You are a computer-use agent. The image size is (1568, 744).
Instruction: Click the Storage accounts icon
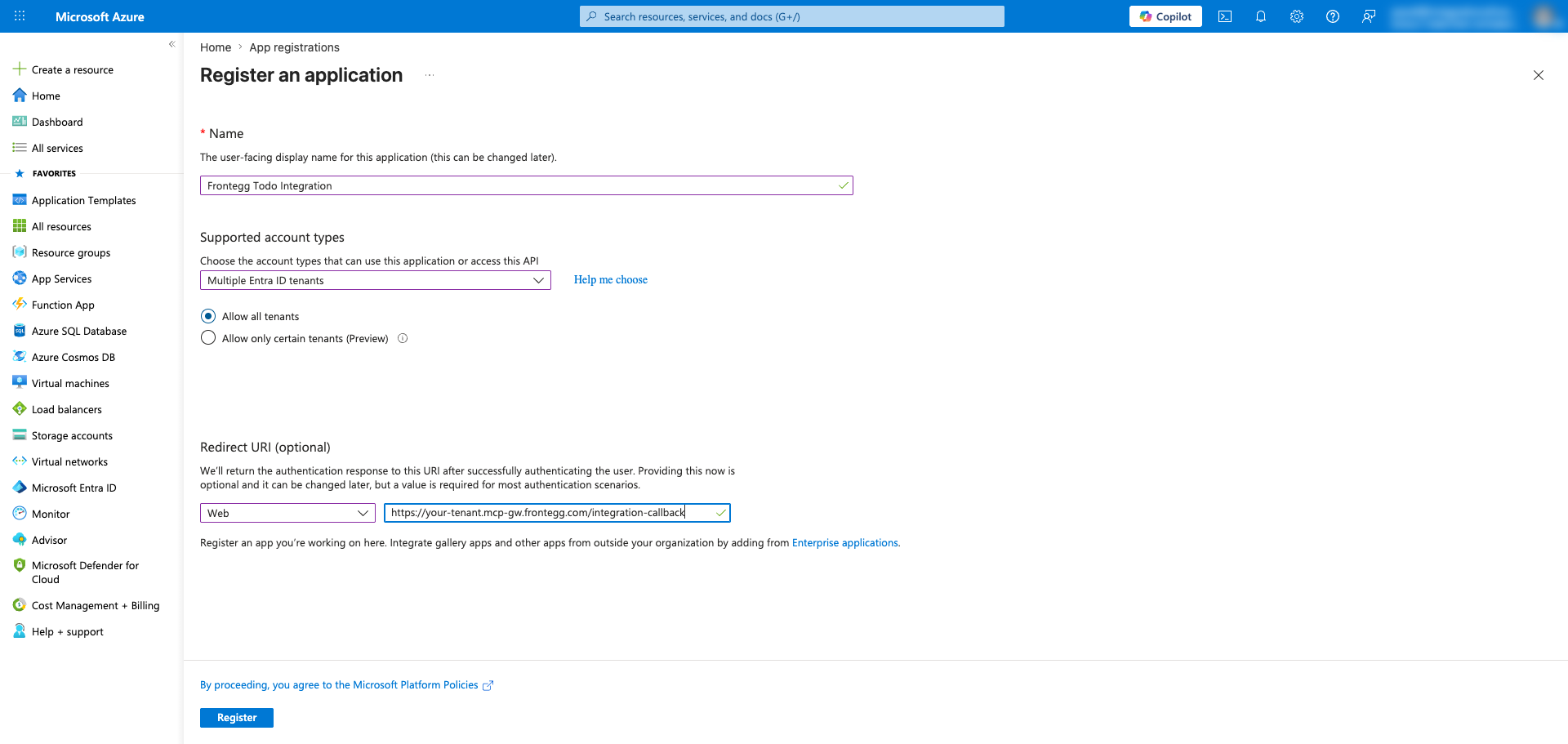coord(20,435)
